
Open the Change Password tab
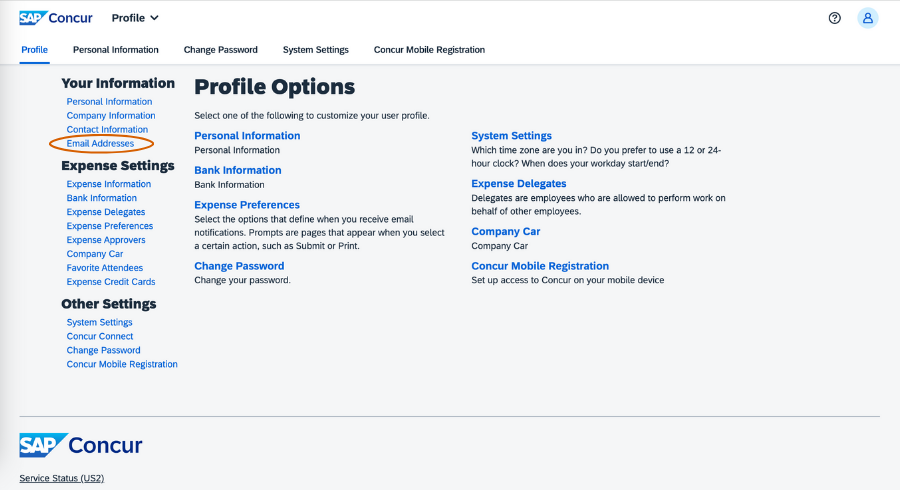click(220, 50)
